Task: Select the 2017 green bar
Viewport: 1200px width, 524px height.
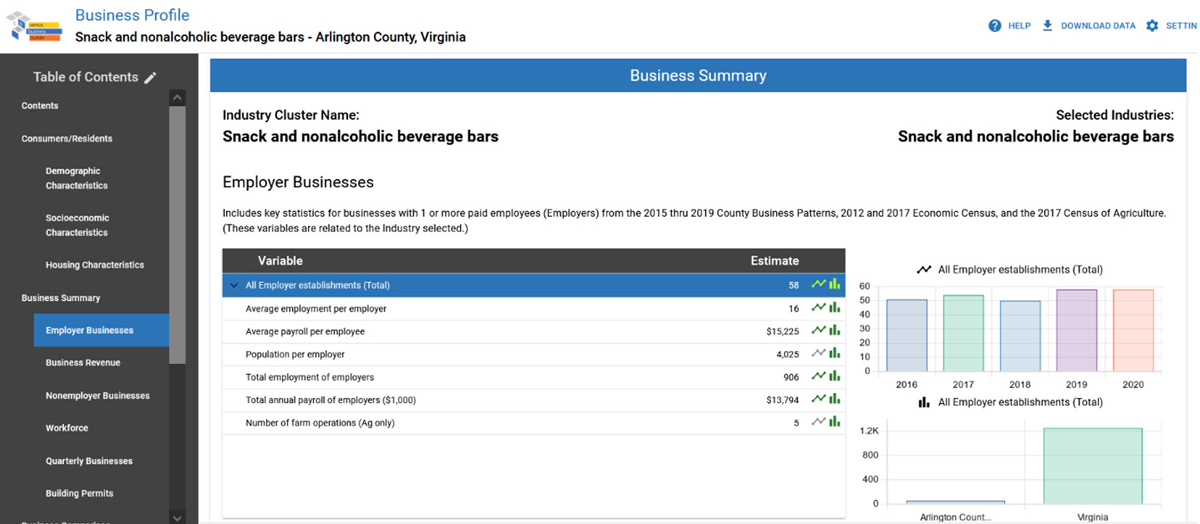Action: [964, 333]
